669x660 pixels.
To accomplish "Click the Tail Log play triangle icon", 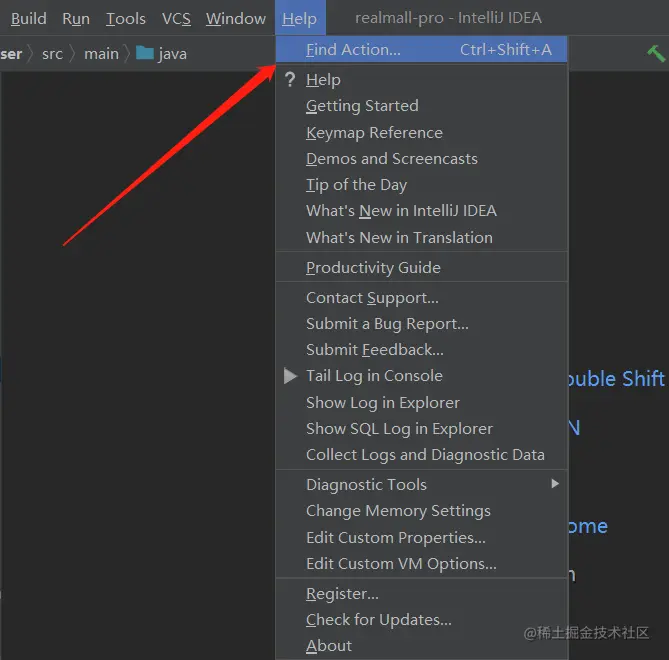I will click(291, 376).
